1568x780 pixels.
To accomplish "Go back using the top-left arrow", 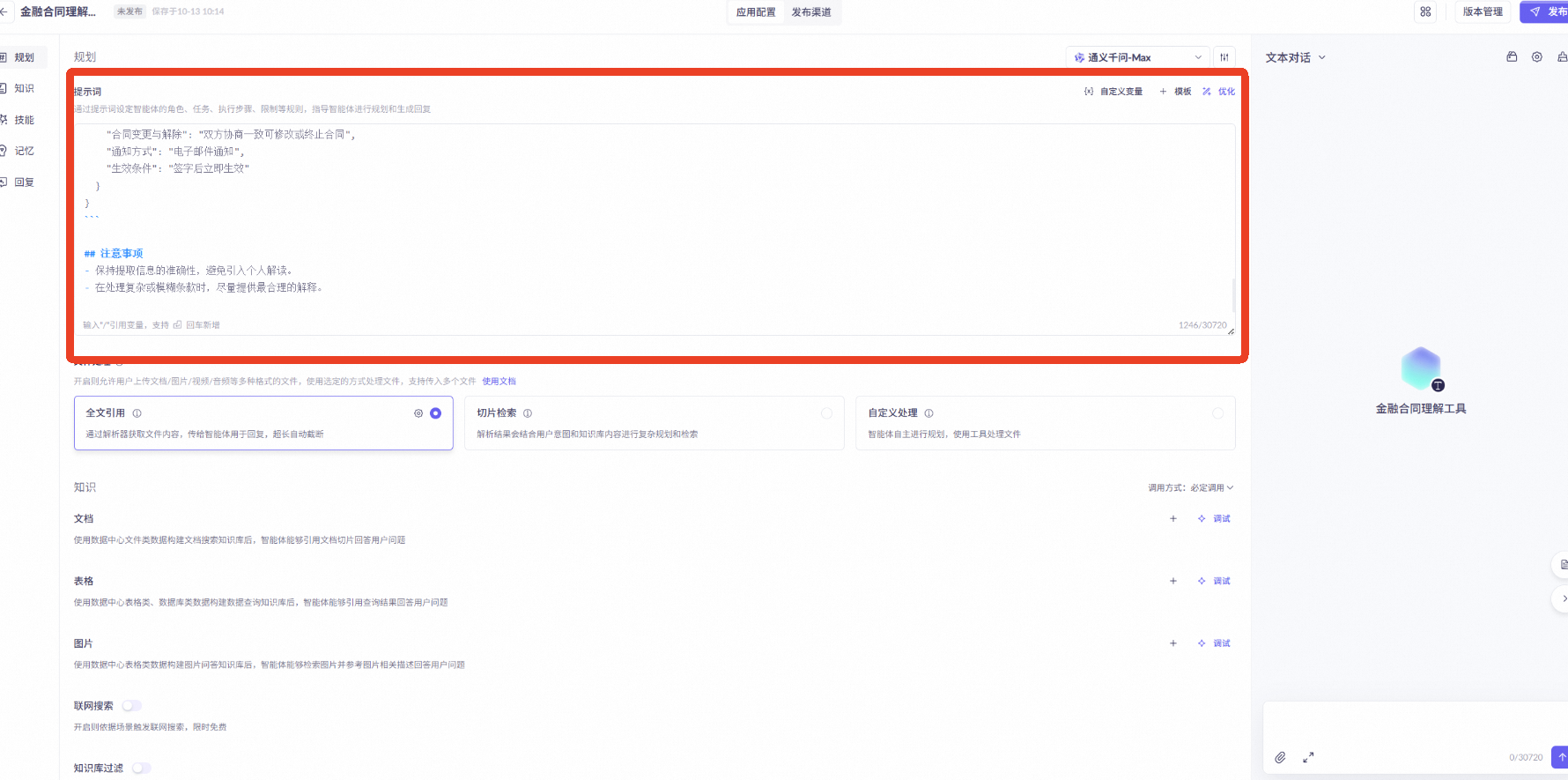I will pos(4,11).
